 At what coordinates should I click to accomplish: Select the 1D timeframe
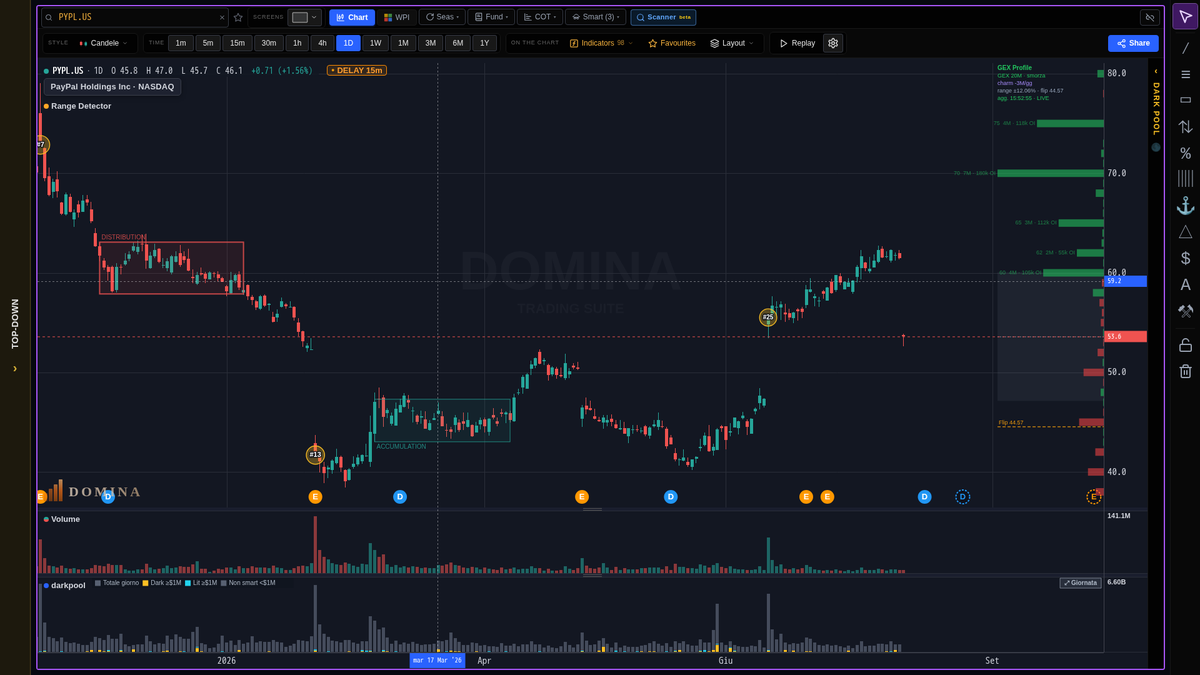(348, 43)
